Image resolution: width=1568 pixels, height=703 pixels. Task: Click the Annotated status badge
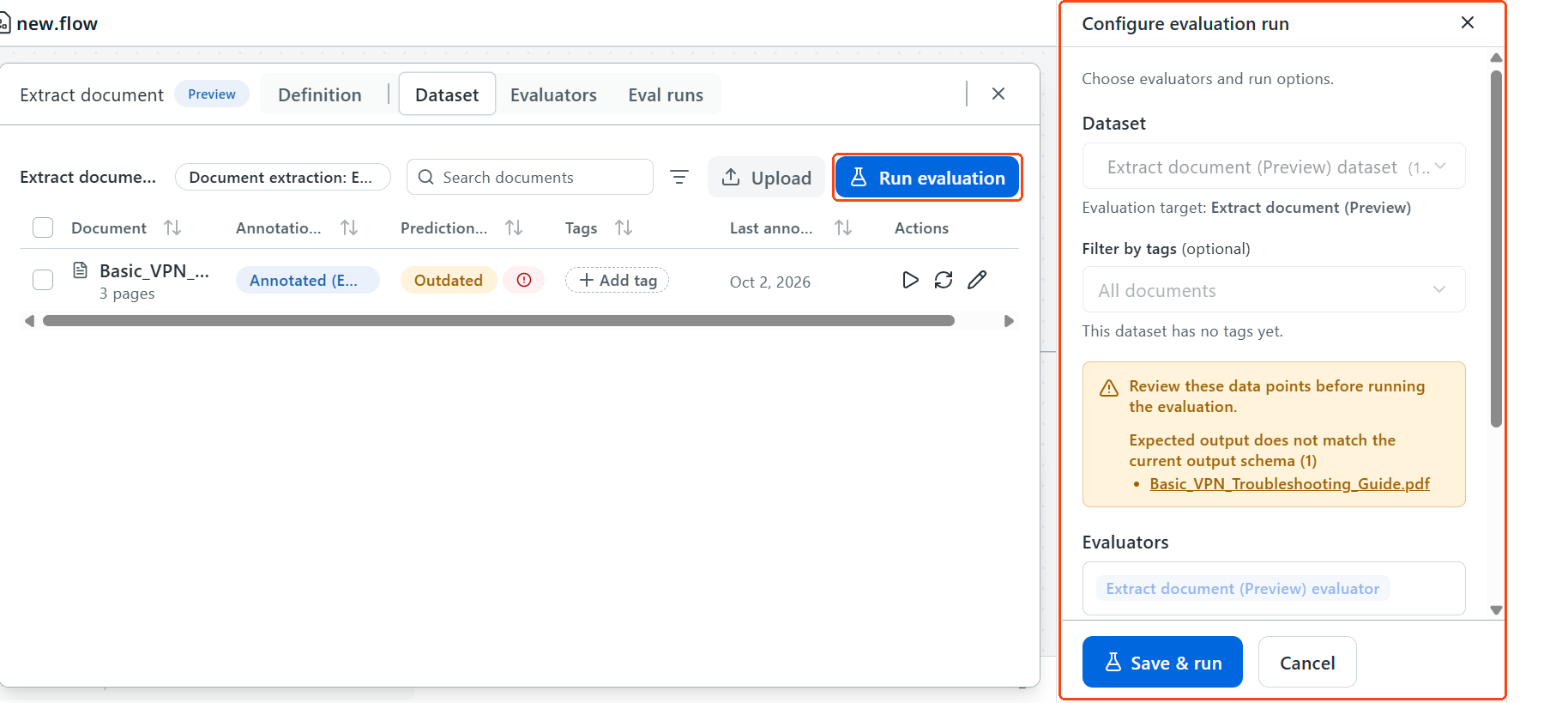307,280
